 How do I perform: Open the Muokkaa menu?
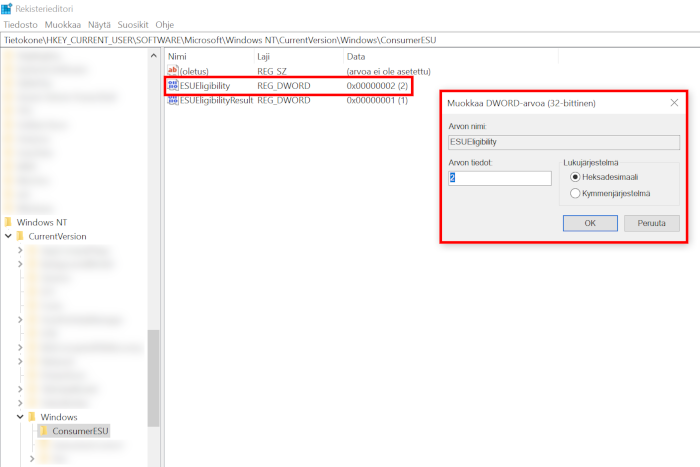point(62,25)
